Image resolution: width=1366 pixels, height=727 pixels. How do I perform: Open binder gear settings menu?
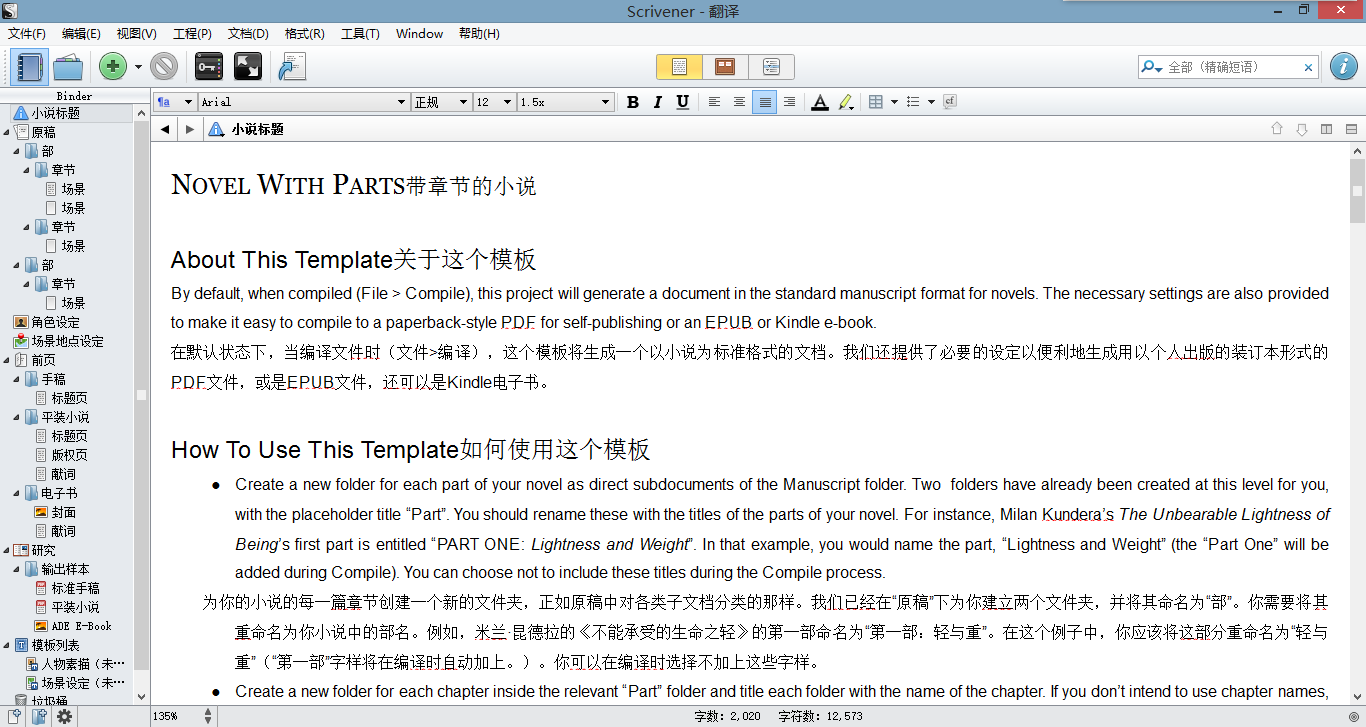[64, 716]
